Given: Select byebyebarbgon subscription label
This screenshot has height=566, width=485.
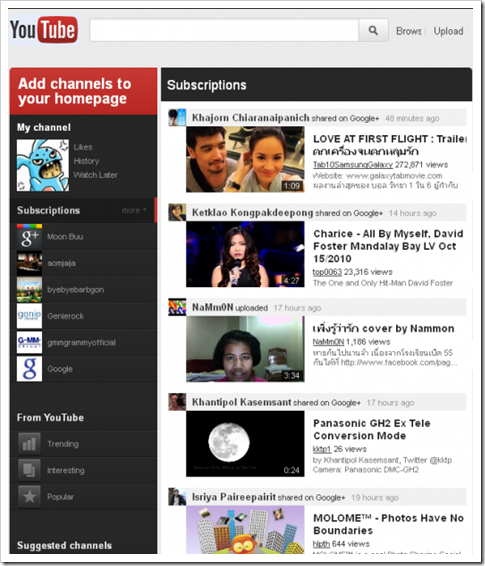Looking at the screenshot, I should [x=75, y=290].
